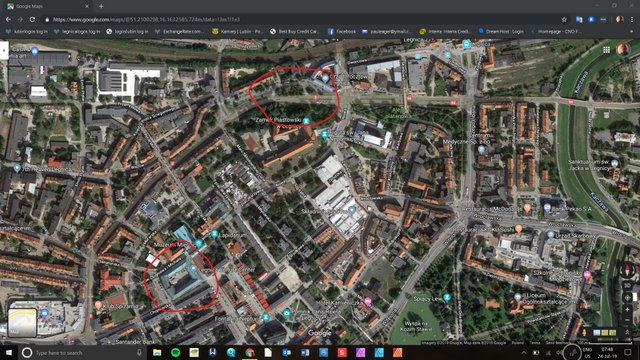Screen dimensions: 640x360
Task: Toggle the 3D tilt view button
Action: coord(627,285)
